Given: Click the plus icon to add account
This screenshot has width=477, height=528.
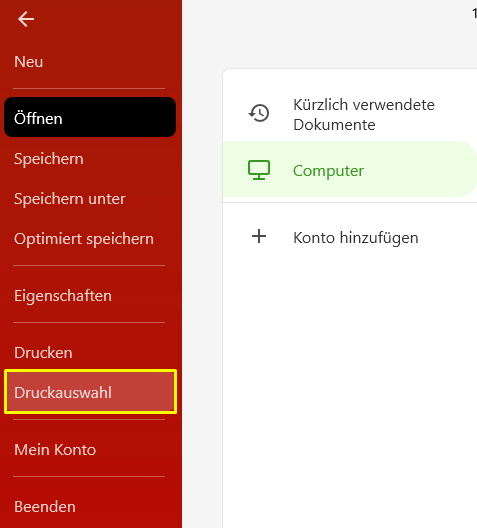Looking at the screenshot, I should (259, 236).
